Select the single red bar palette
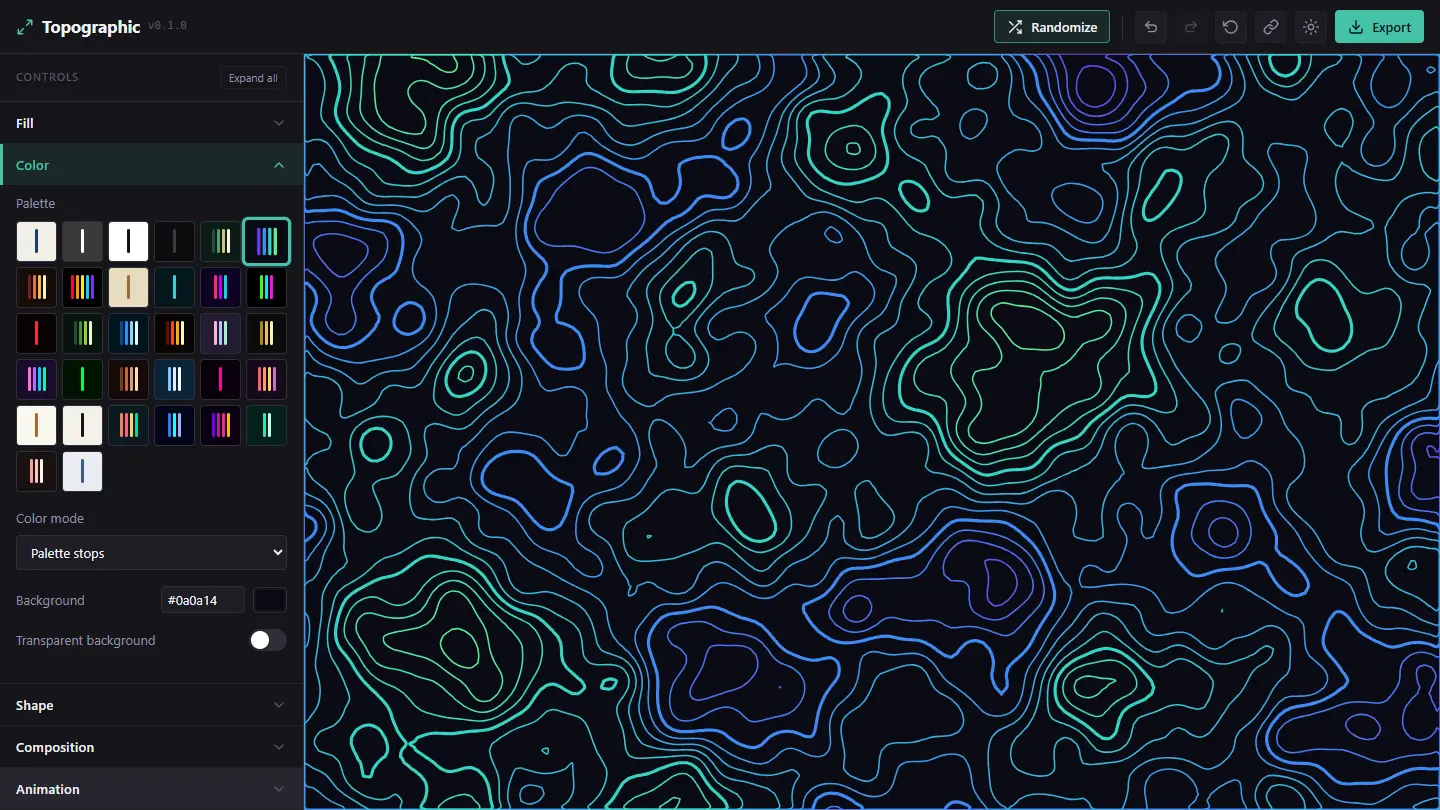Image resolution: width=1440 pixels, height=810 pixels. coord(37,334)
